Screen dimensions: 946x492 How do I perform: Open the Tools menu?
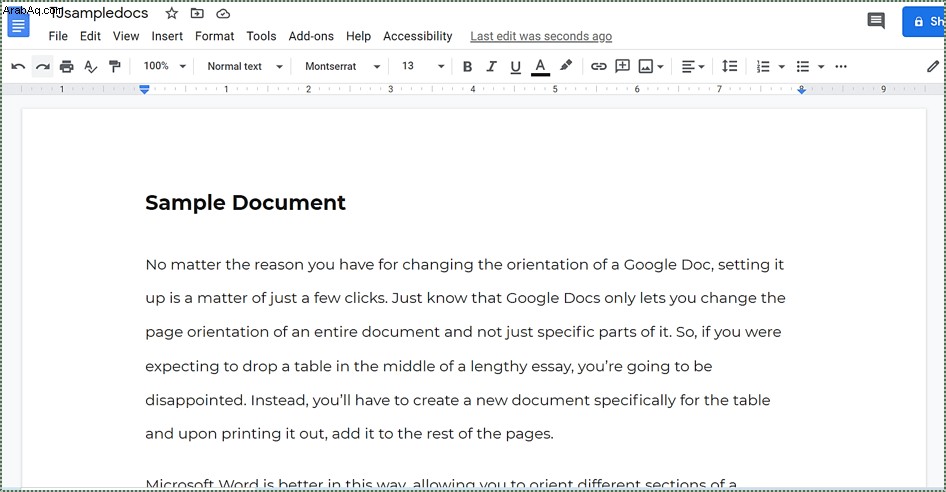click(261, 36)
